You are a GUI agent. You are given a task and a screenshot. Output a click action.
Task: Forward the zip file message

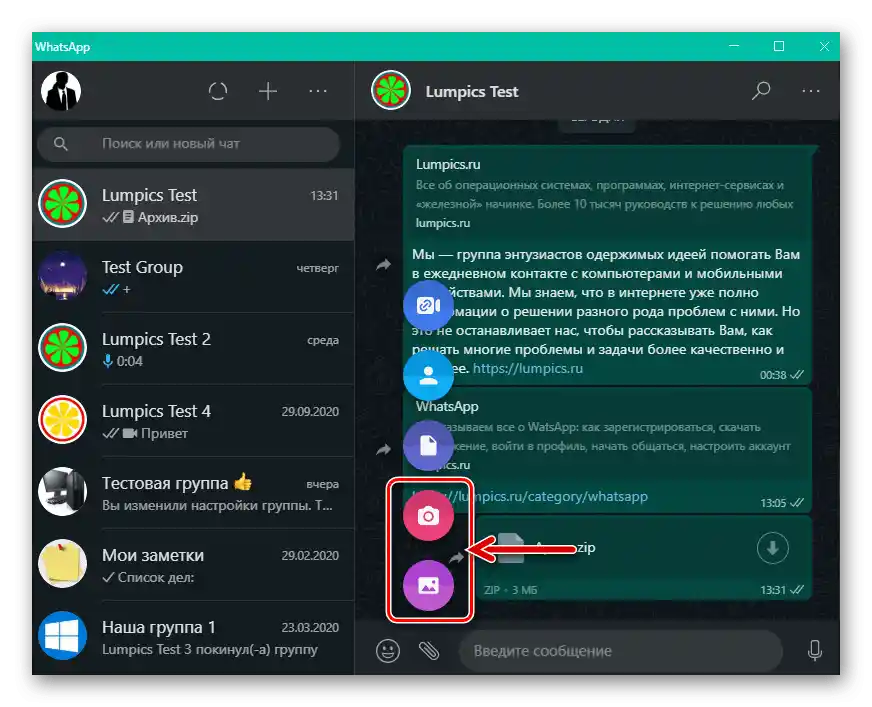[457, 557]
